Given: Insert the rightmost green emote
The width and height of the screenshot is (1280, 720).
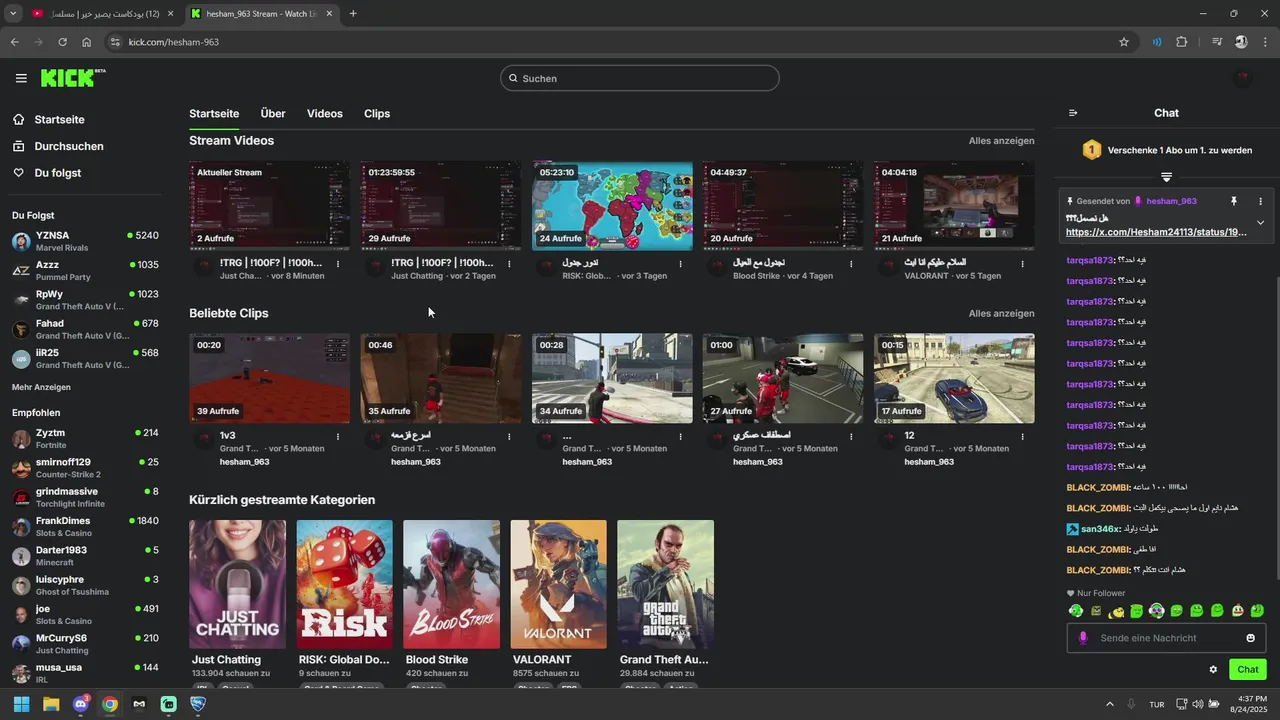Looking at the screenshot, I should pos(1257,611).
